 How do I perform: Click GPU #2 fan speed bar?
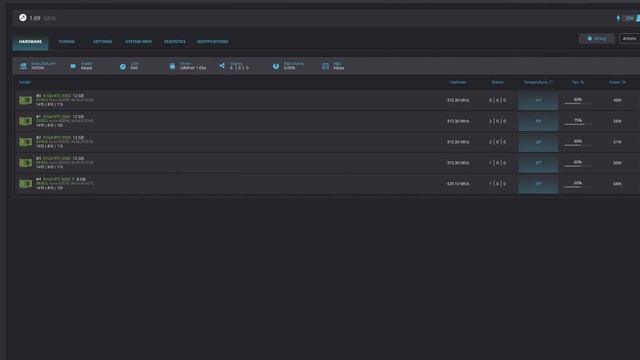click(x=578, y=144)
